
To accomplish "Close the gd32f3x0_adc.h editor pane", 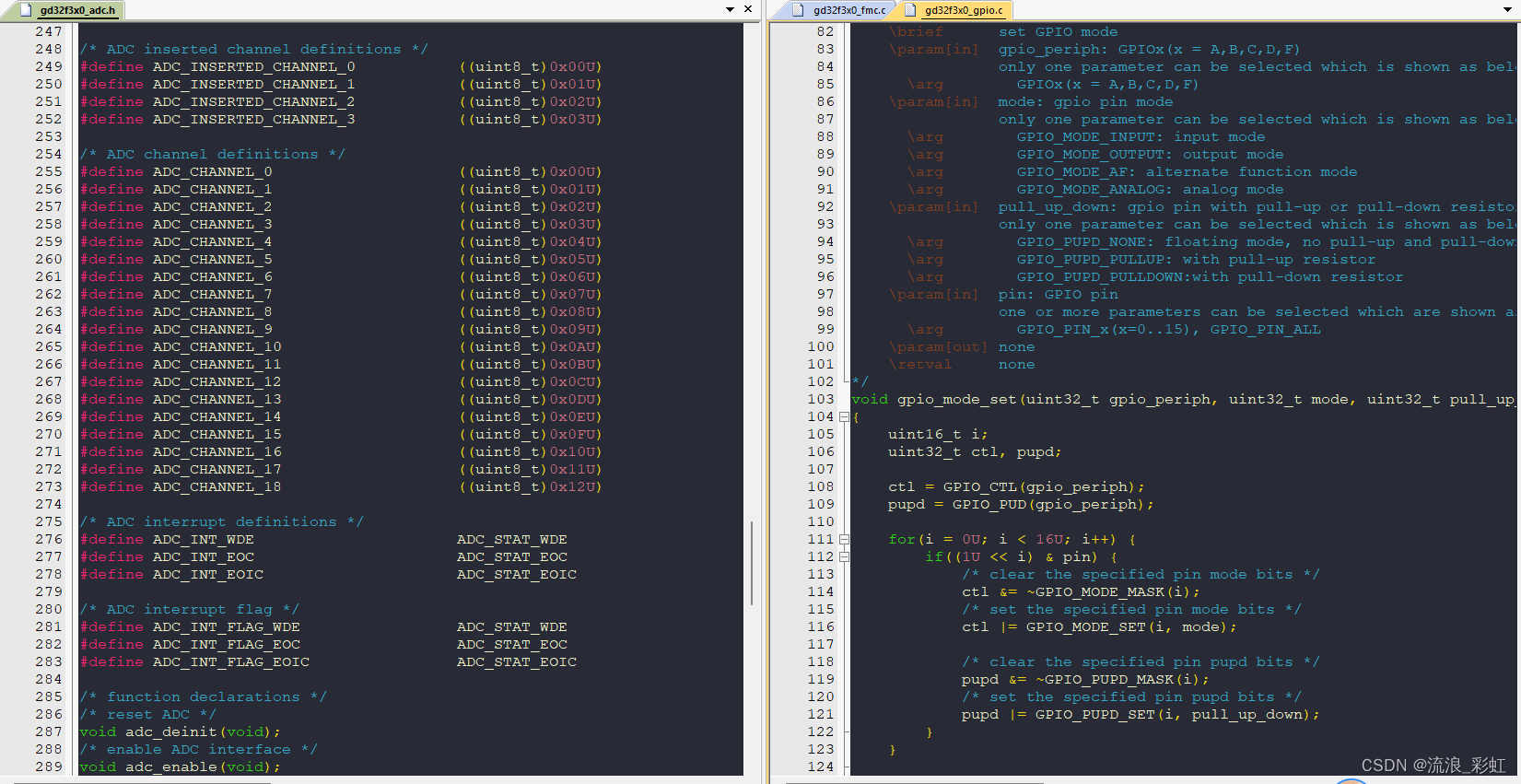I will 748,9.
